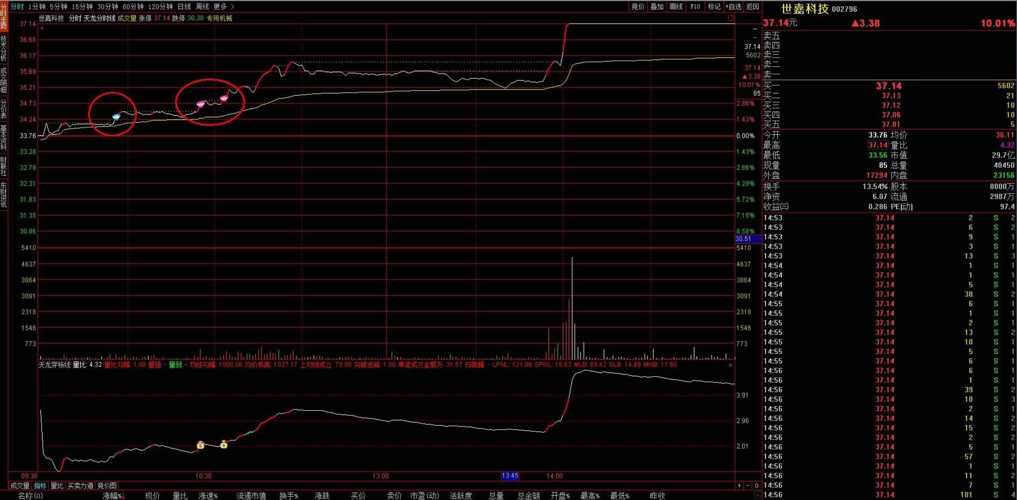
Task: Select the 日线 daily chart tab
Action: pyautogui.click(x=184, y=6)
